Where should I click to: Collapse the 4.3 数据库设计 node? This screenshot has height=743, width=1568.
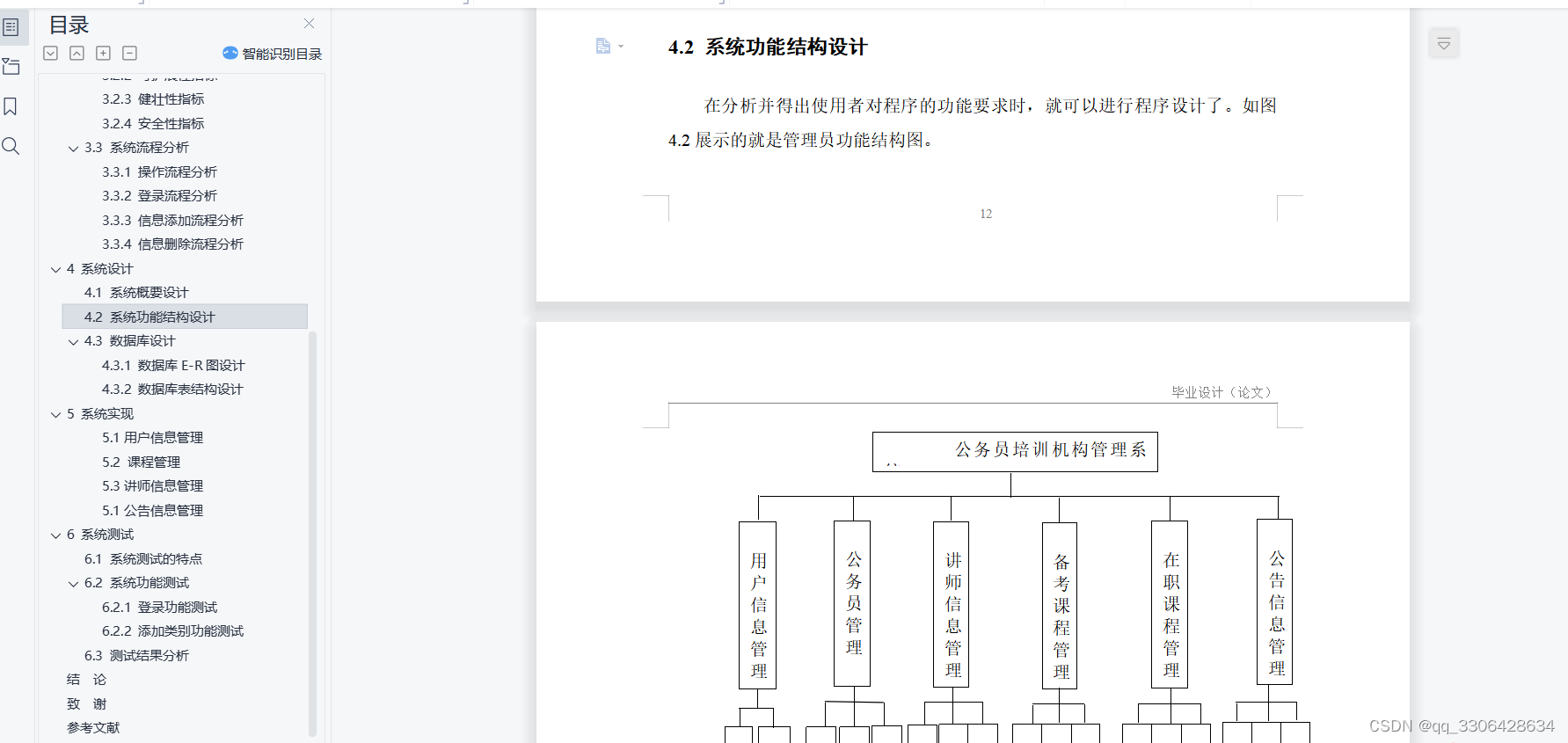[74, 342]
